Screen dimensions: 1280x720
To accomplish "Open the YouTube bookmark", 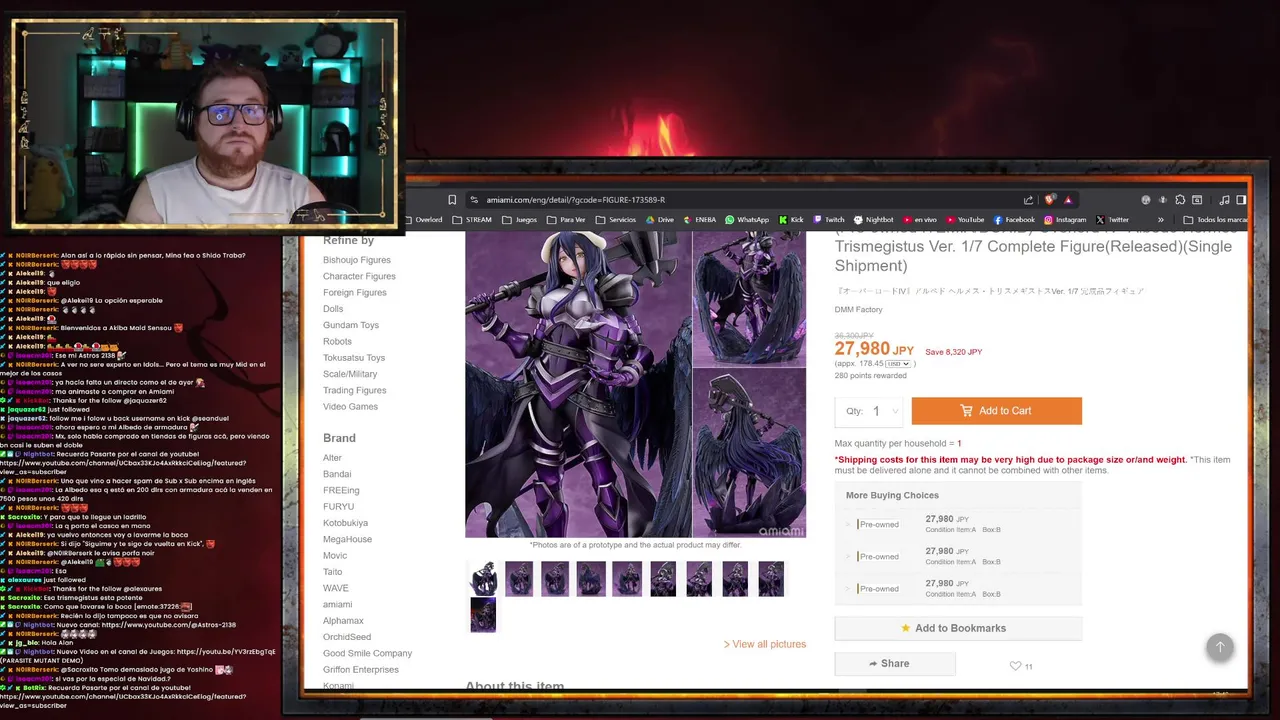I will coord(965,220).
